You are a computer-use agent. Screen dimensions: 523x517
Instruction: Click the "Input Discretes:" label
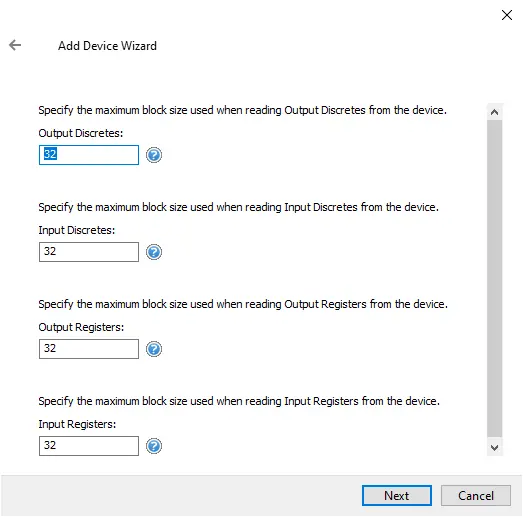(77, 230)
